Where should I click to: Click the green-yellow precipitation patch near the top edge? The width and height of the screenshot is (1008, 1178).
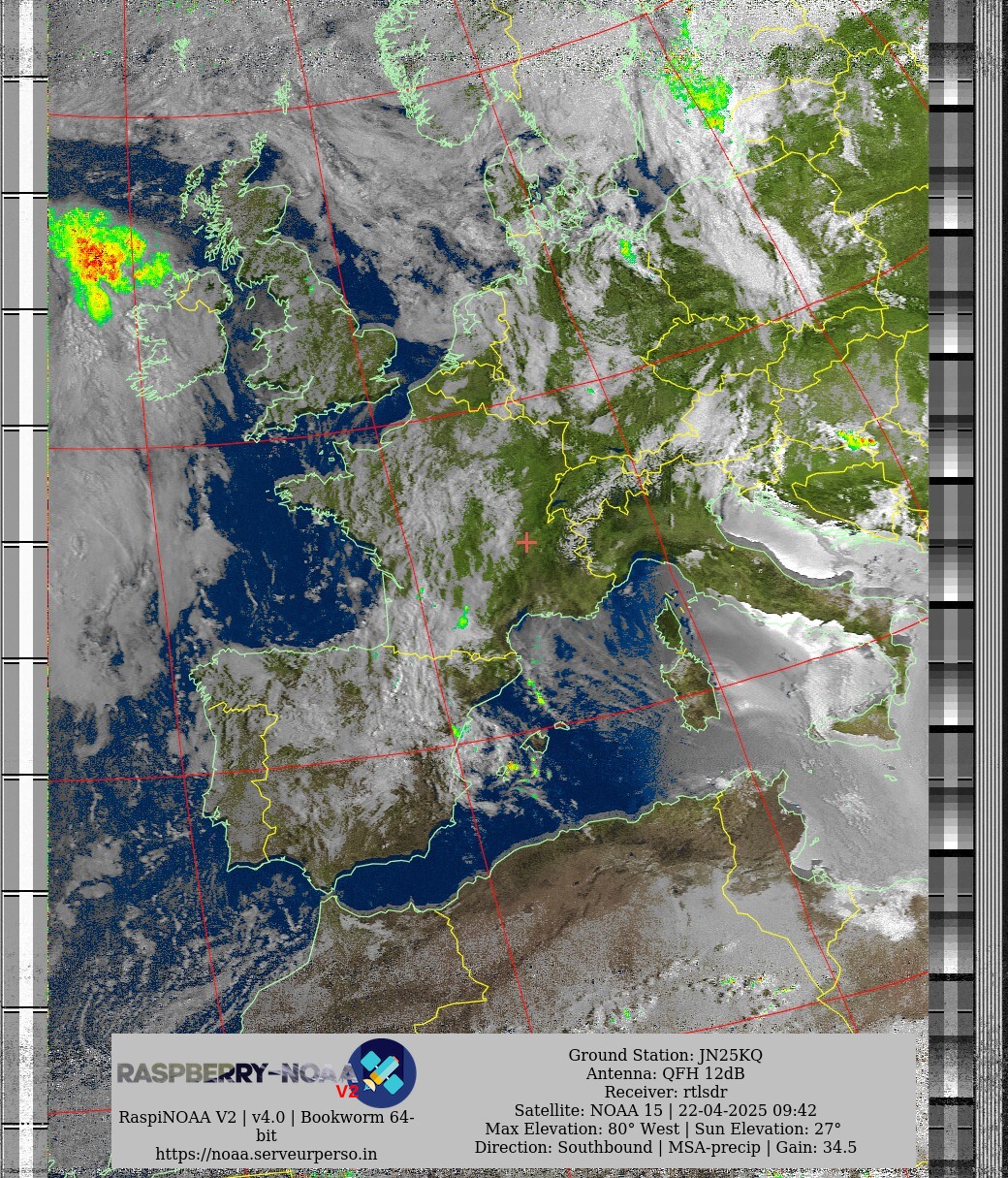point(700,87)
